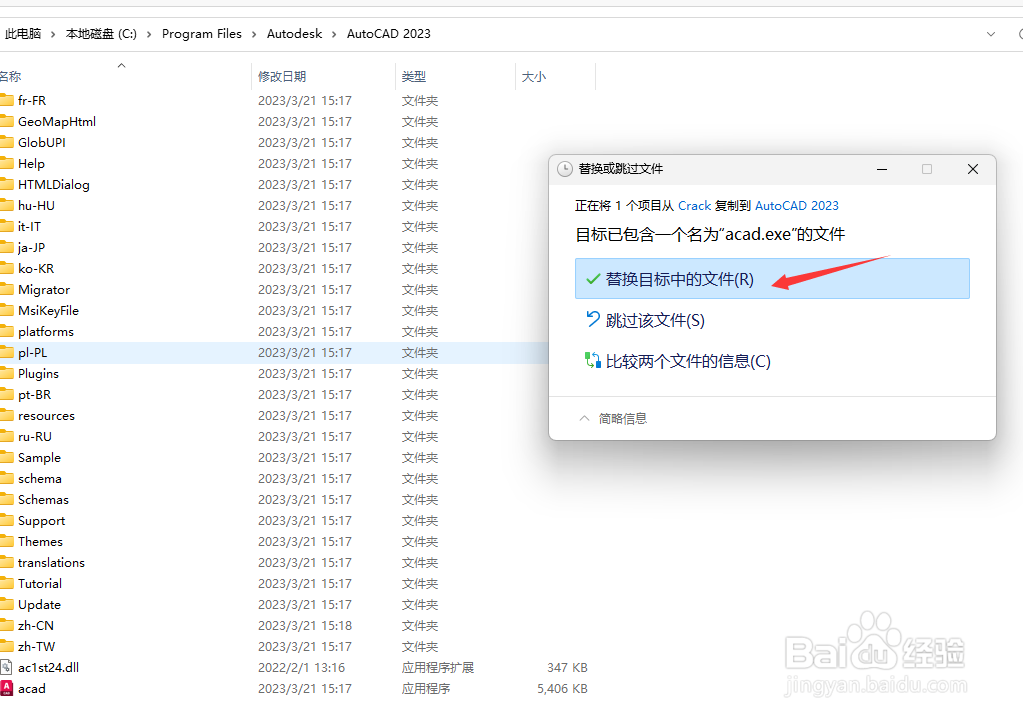Click the compare files icon beside 比较两个文件的信息
The width and height of the screenshot is (1023, 720).
(x=592, y=361)
